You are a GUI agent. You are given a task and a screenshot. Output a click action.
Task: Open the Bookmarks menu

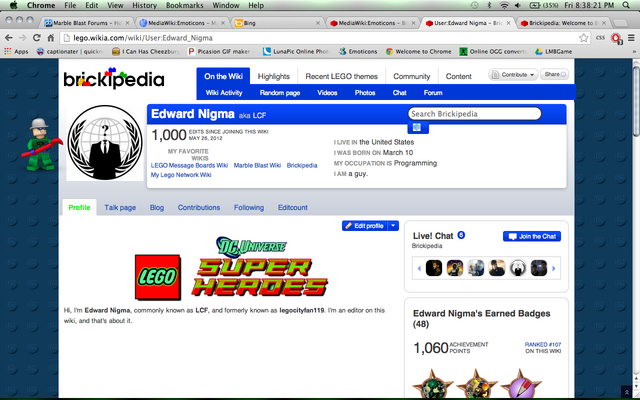pos(184,5)
